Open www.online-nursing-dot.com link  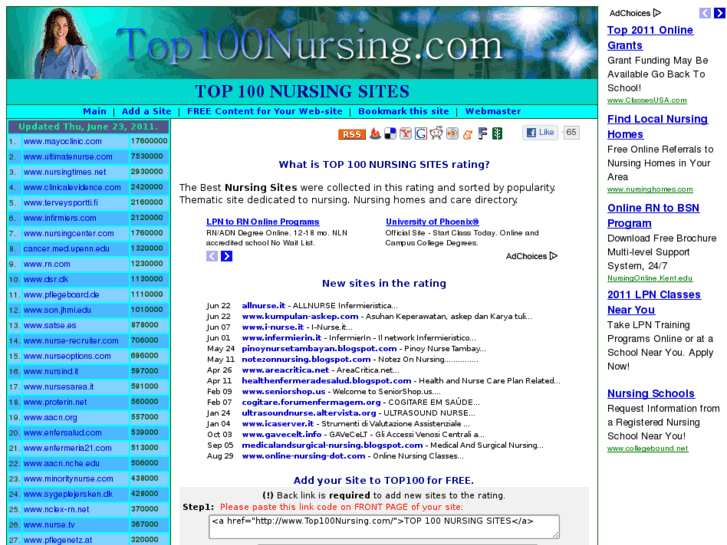(x=303, y=456)
